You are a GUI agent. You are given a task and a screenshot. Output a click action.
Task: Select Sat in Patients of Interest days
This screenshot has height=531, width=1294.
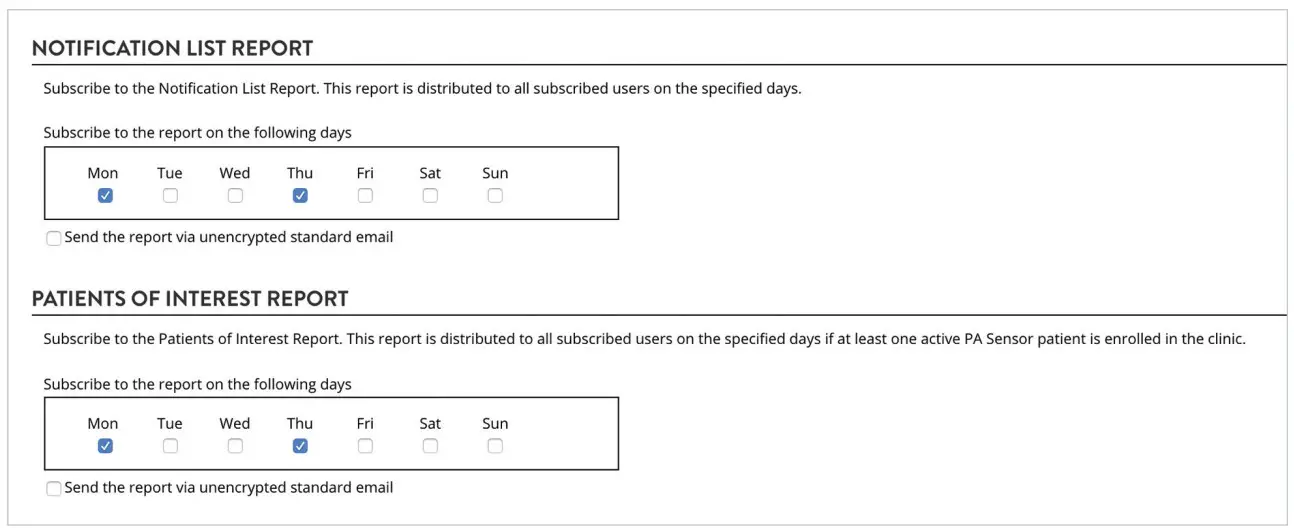(x=430, y=446)
